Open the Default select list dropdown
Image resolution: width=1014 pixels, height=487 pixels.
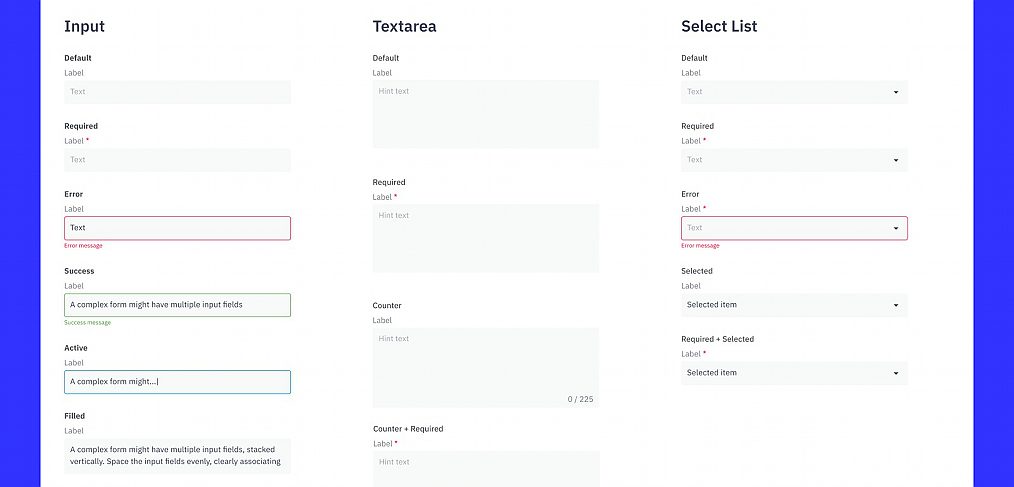tap(794, 92)
